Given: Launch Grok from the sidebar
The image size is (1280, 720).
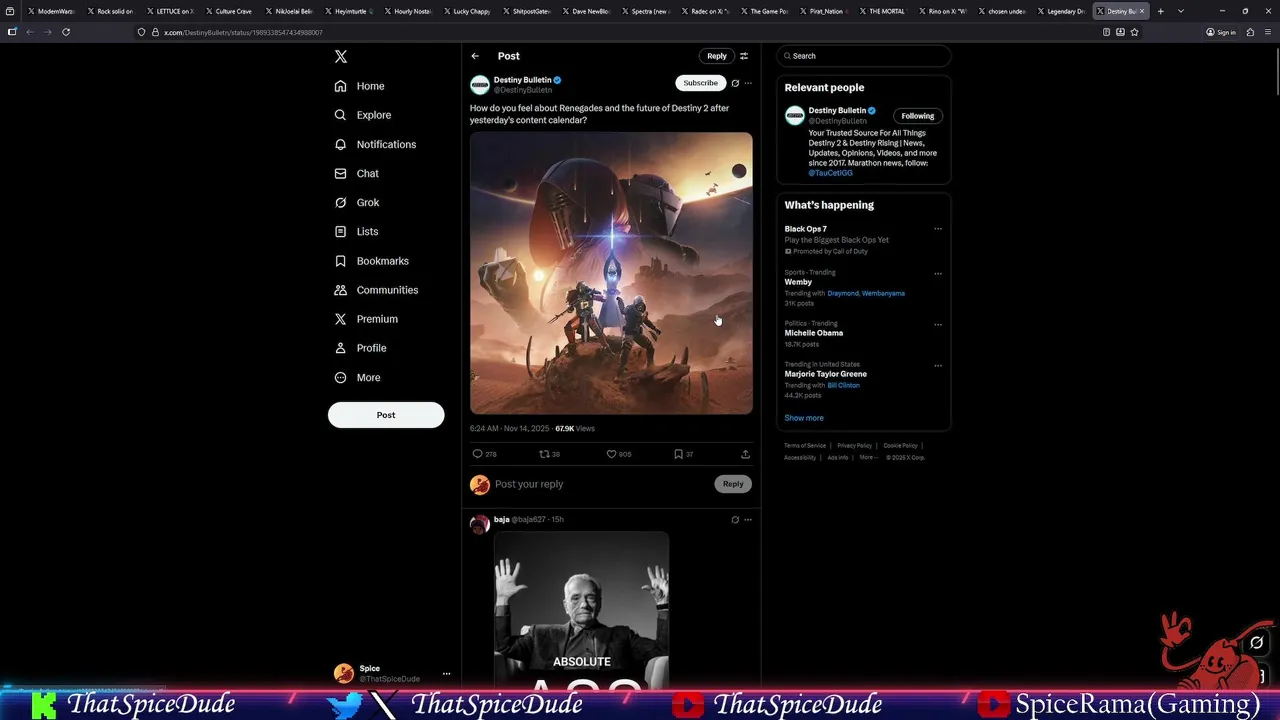Looking at the screenshot, I should coord(357,202).
